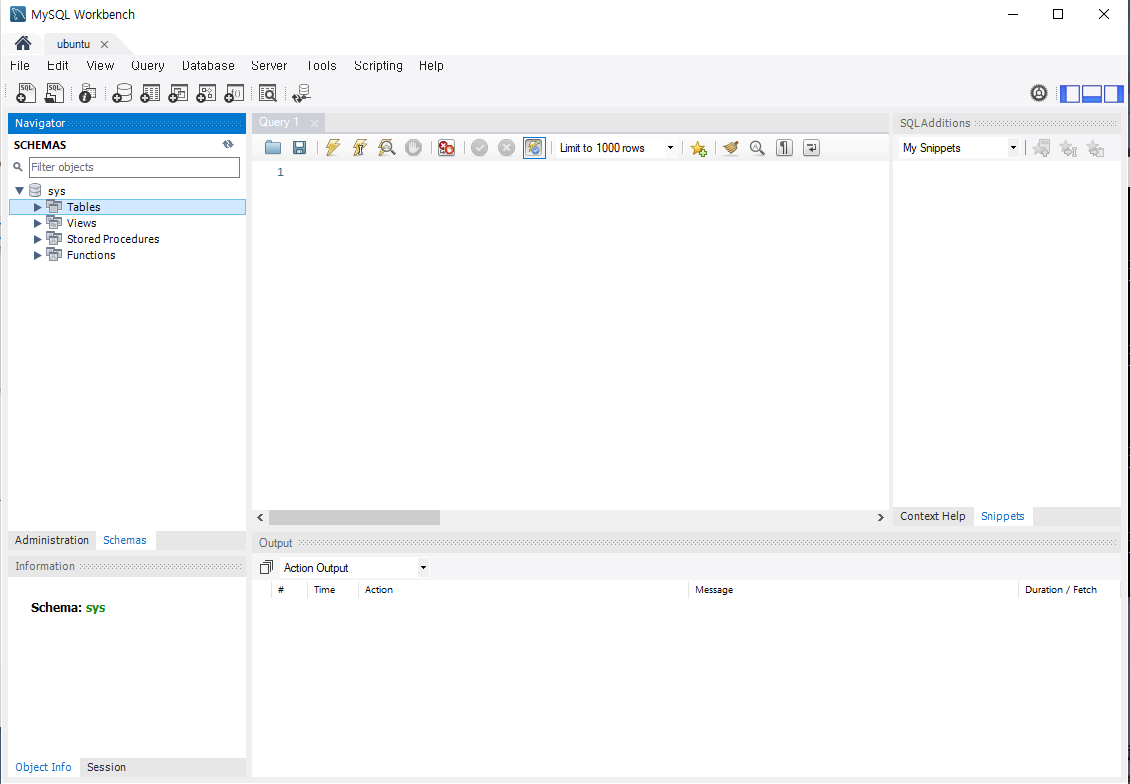The height and width of the screenshot is (784, 1130).
Task: Collapse the sys schema node
Action: point(19,191)
